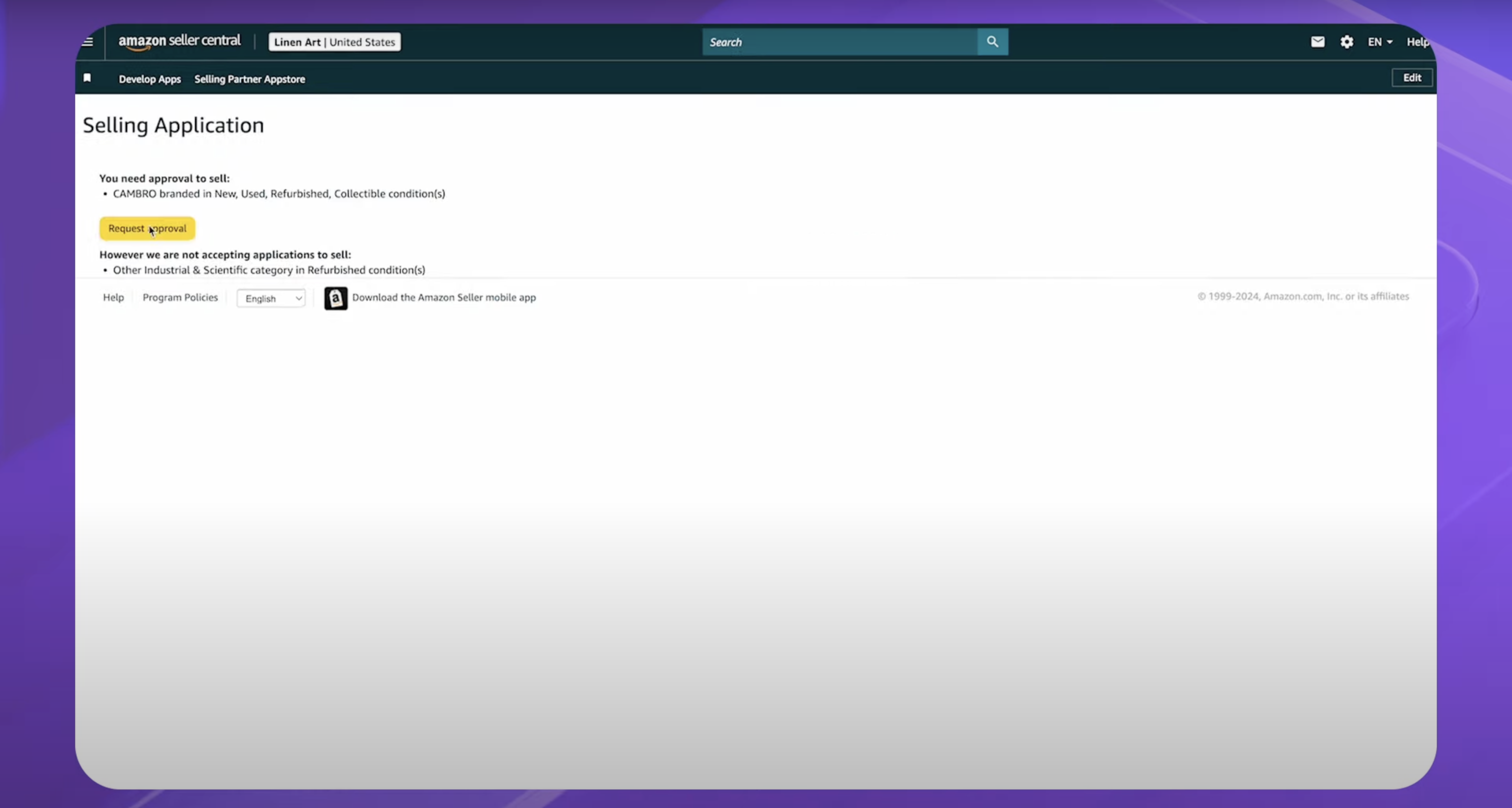
Task: Open the Program Policies link
Action: (179, 297)
